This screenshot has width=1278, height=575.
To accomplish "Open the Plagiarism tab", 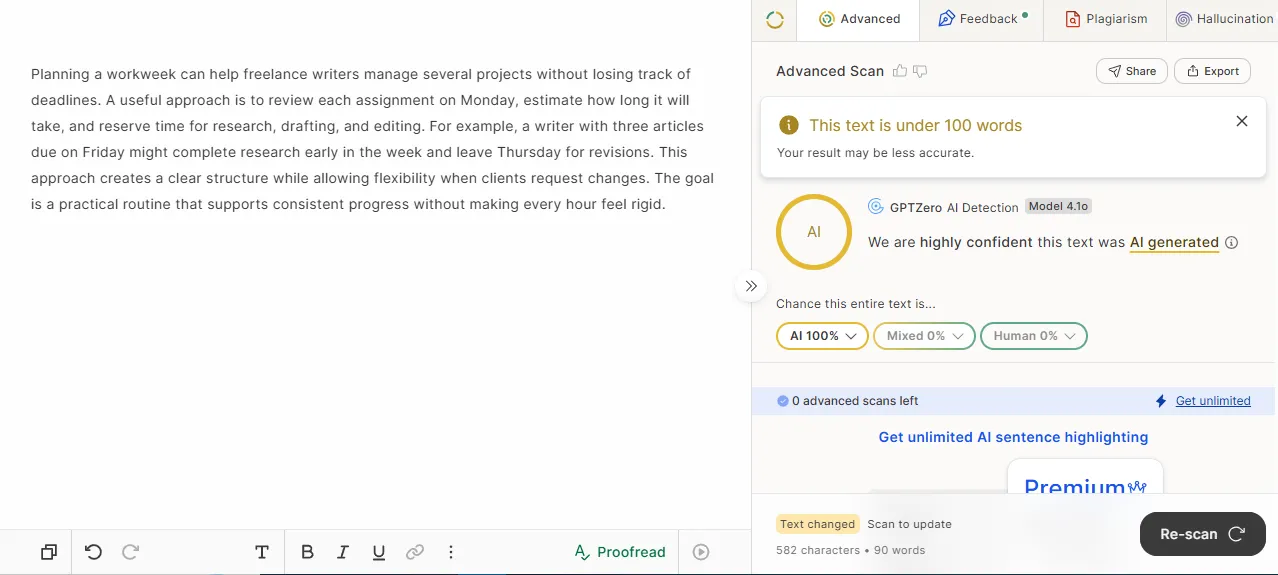I will pos(1105,19).
